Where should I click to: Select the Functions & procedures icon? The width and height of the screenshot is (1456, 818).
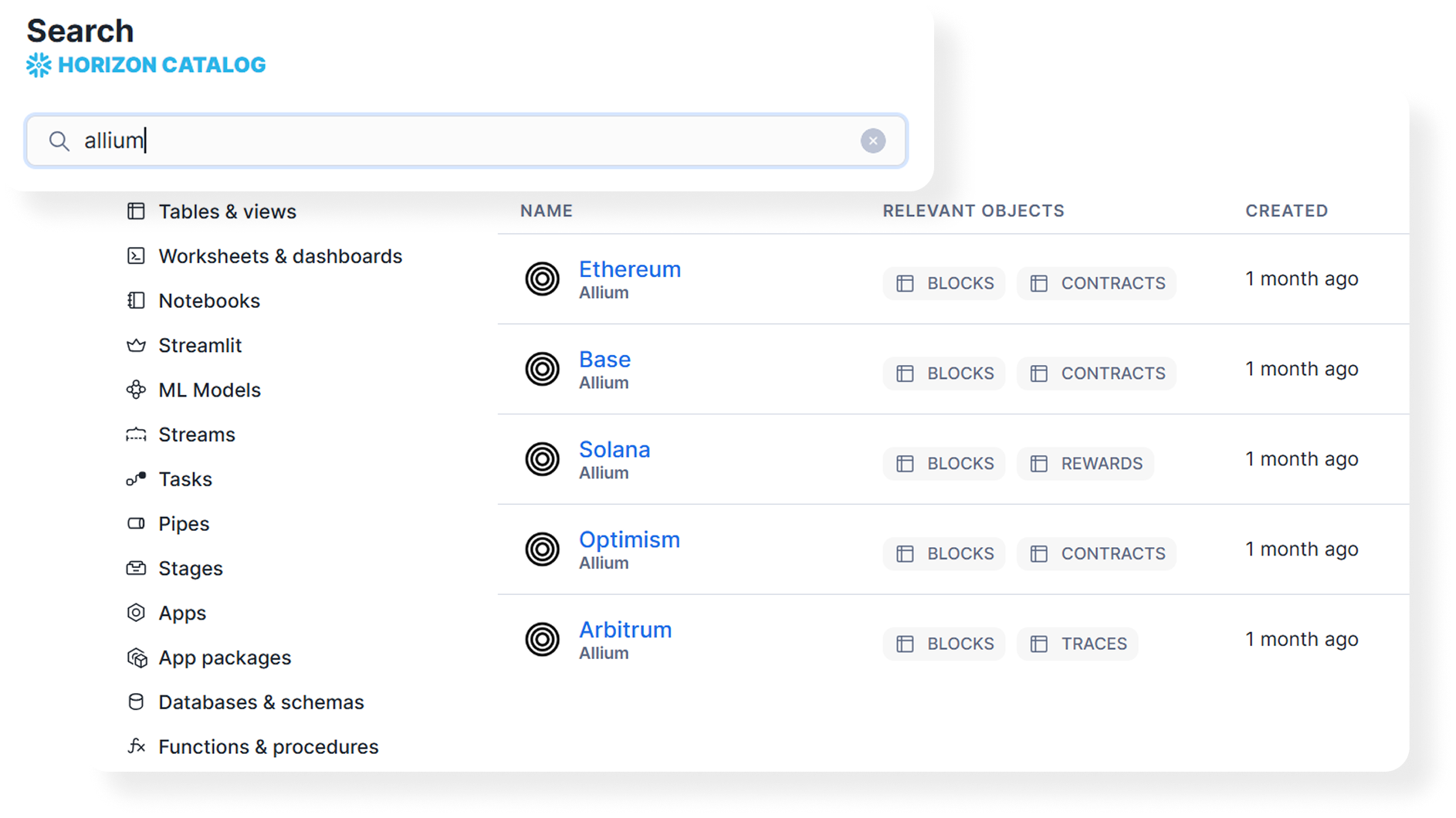click(137, 746)
